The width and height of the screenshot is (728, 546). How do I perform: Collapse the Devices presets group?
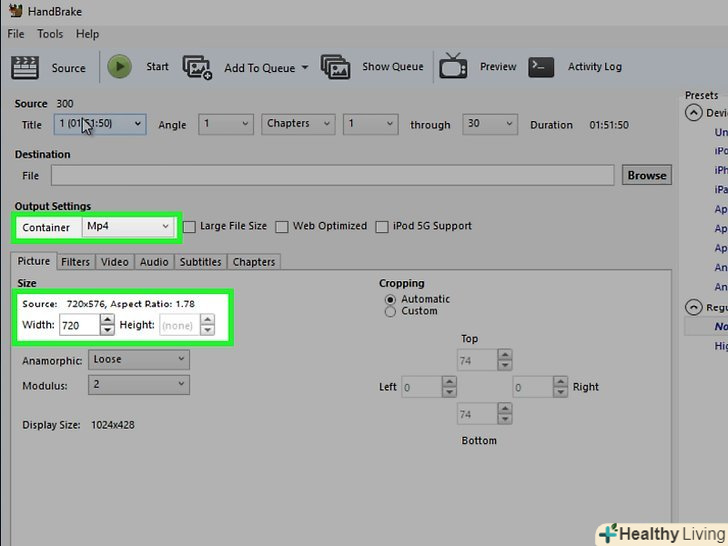pyautogui.click(x=693, y=113)
